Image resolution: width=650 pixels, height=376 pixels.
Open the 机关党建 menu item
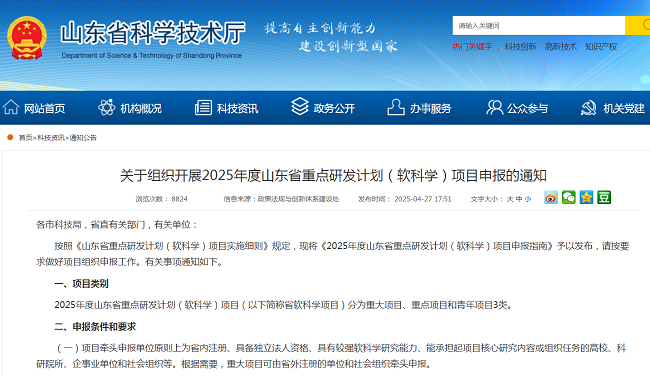[624, 109]
